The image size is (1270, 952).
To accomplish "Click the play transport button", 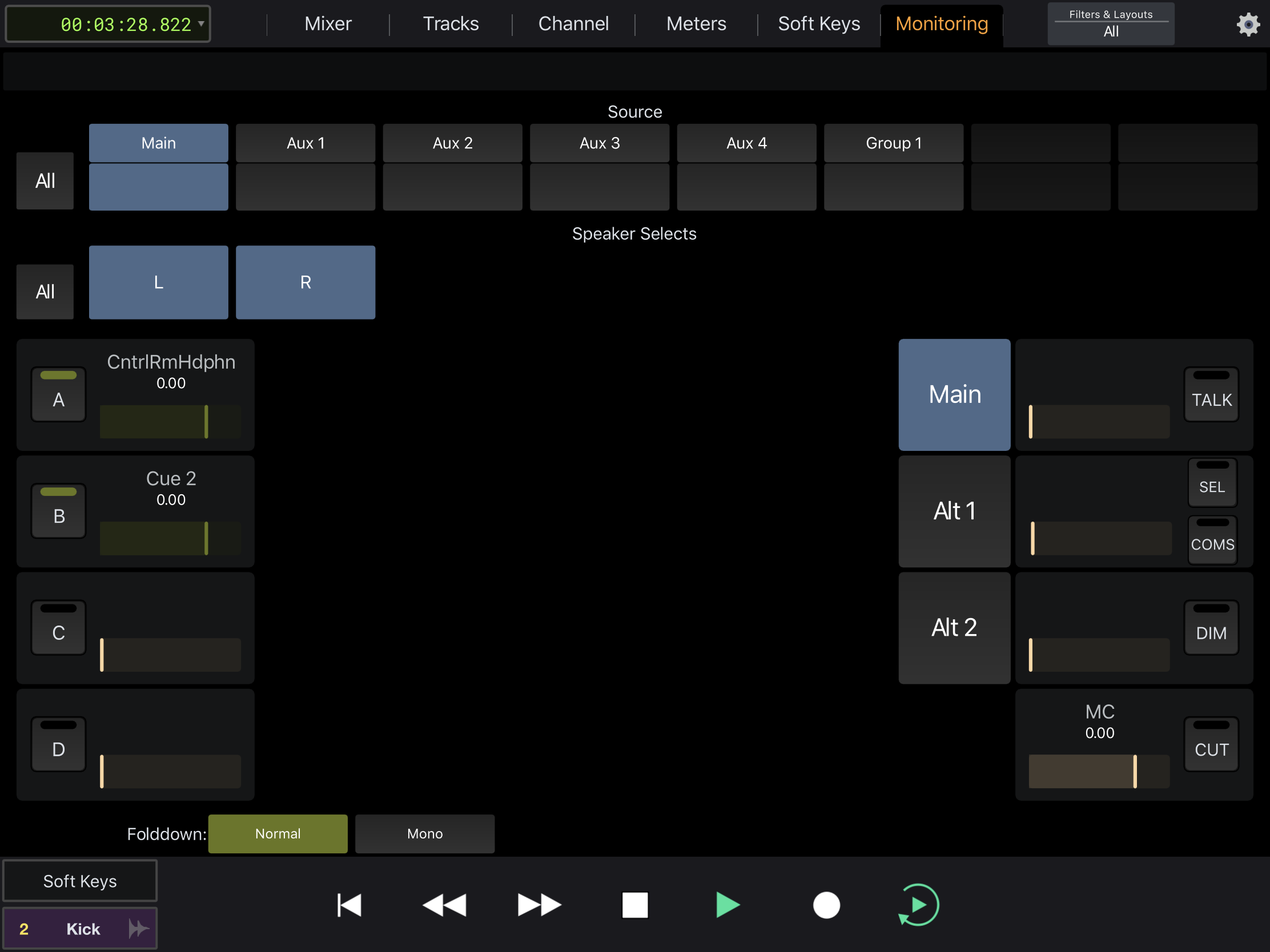I will point(728,905).
